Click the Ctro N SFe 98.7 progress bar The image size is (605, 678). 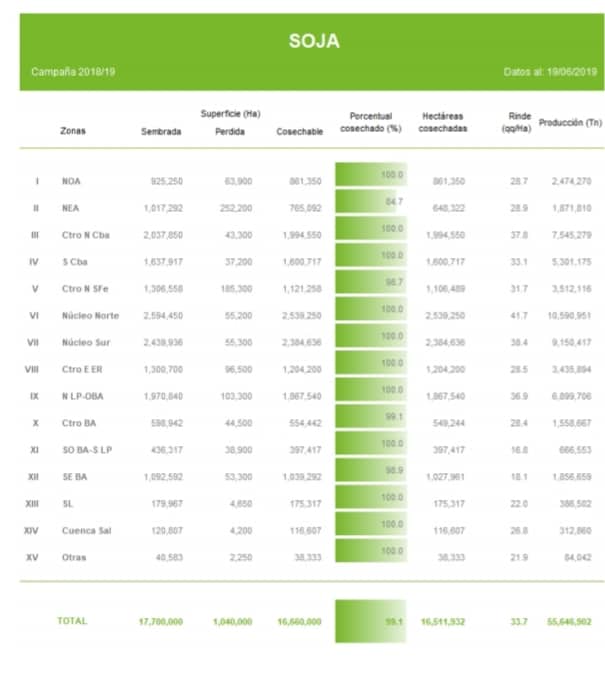370,288
